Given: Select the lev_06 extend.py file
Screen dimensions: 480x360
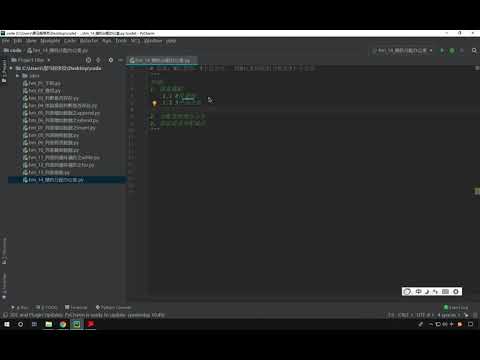Looking at the screenshot, I should tap(61, 120).
